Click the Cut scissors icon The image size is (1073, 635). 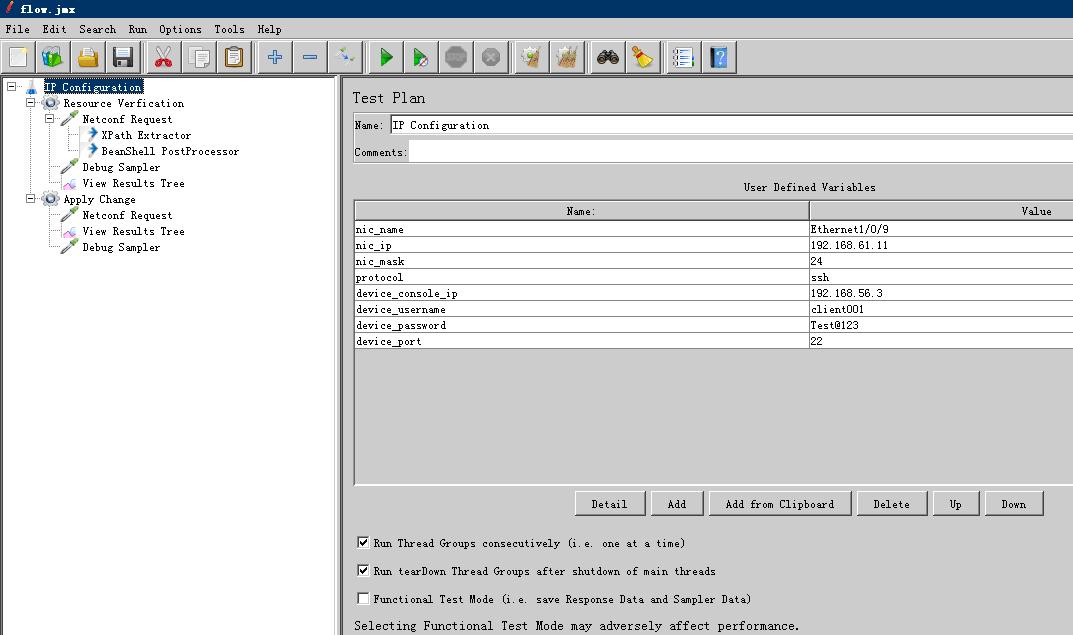[163, 58]
